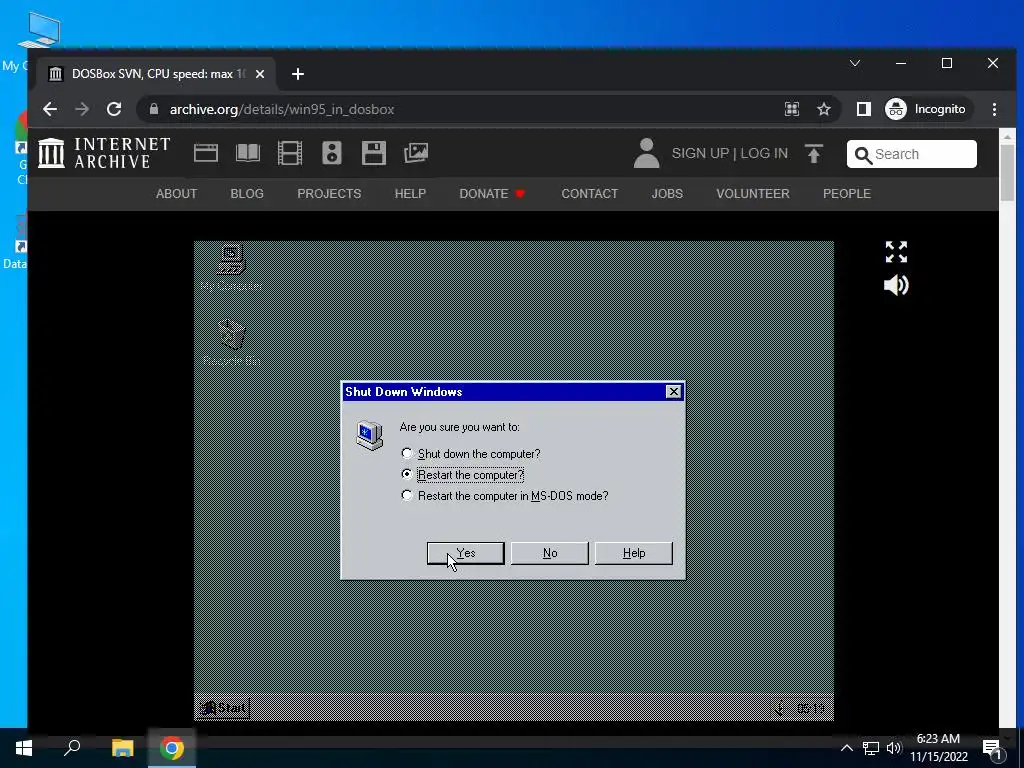
Task: Open Windows taskbar search
Action: pos(72,748)
